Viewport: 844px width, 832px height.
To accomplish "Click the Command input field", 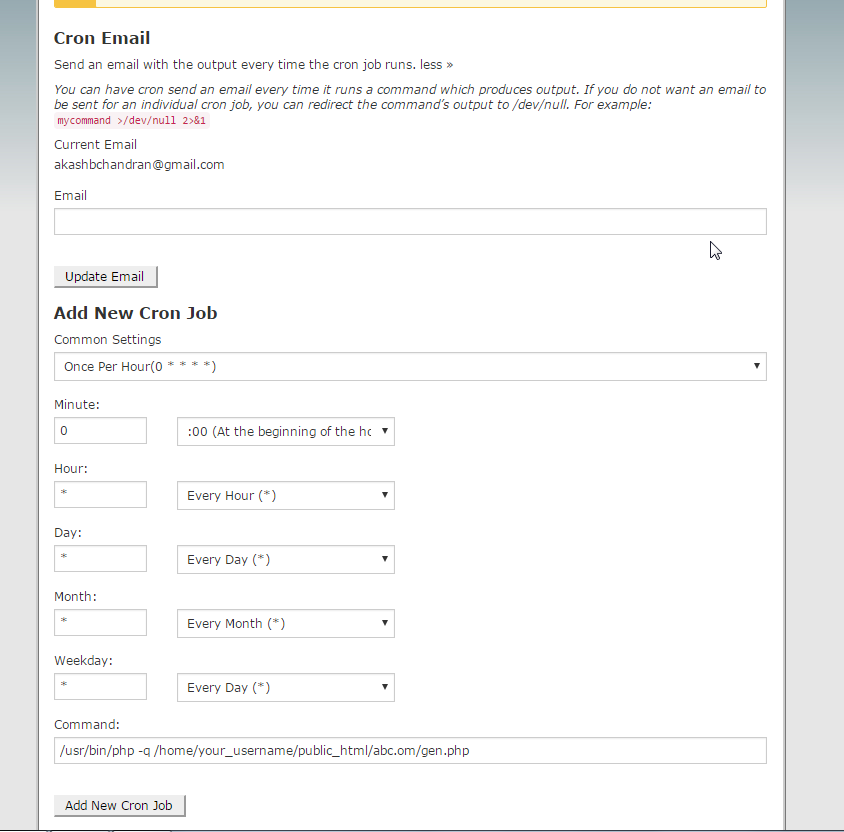I will coord(410,750).
